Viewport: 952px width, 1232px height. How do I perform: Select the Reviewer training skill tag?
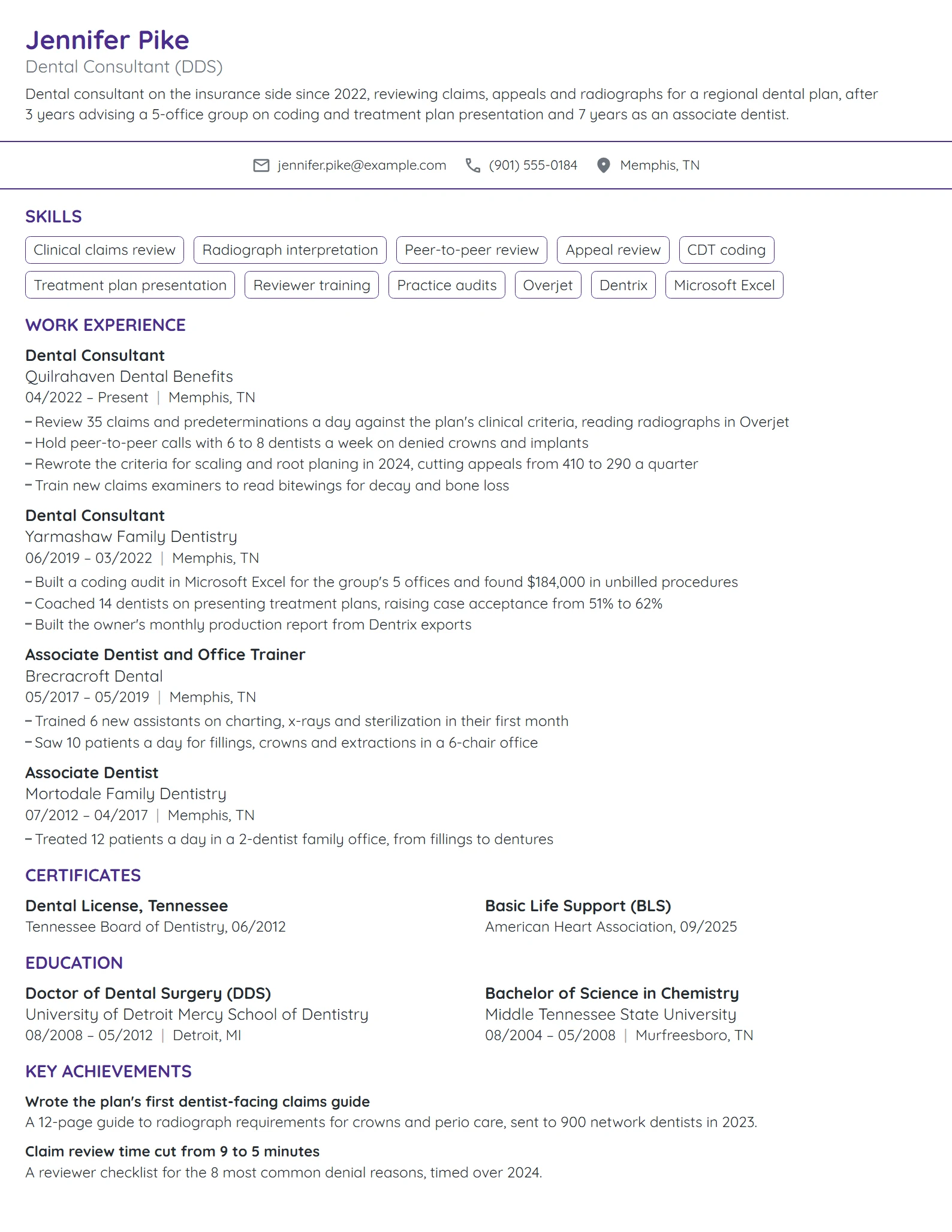(x=312, y=285)
